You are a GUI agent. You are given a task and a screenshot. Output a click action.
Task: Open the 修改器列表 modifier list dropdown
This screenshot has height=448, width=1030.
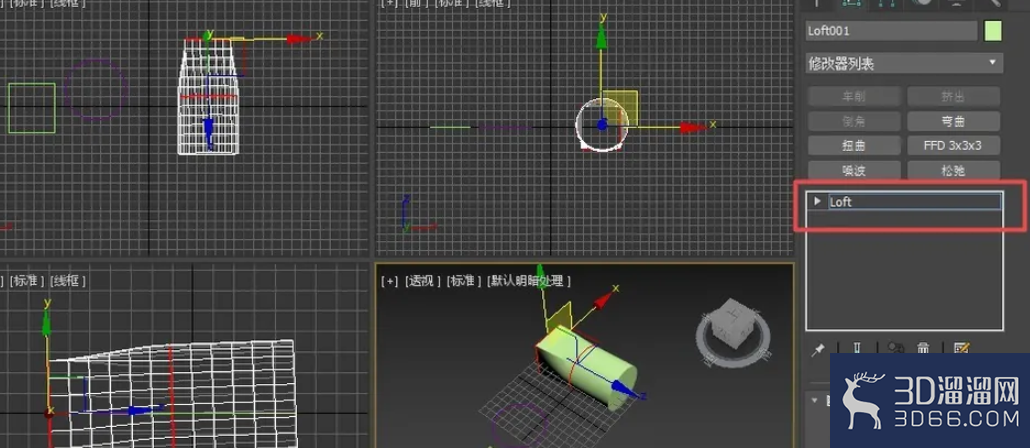pos(904,64)
